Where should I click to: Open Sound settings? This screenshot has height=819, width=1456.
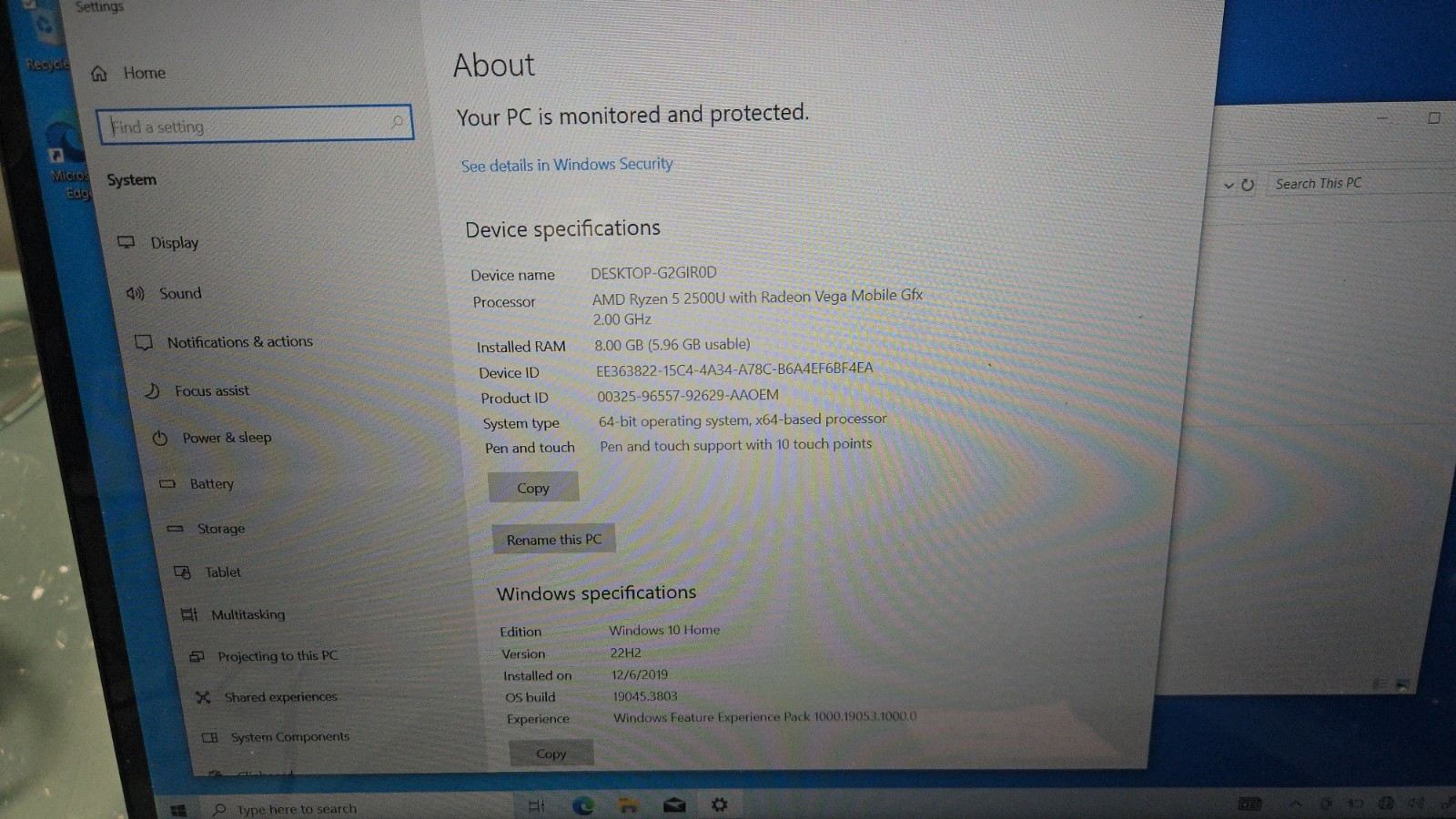[164, 293]
